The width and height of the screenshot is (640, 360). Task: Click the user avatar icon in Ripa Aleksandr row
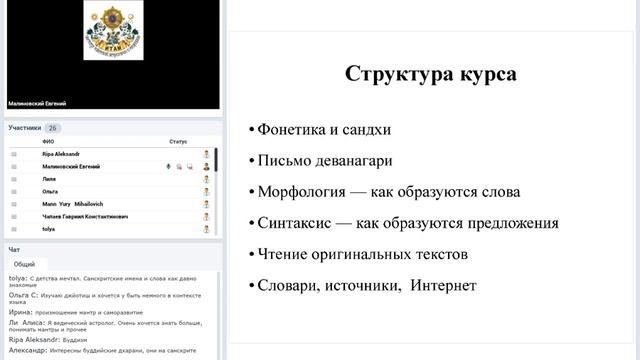click(x=207, y=154)
